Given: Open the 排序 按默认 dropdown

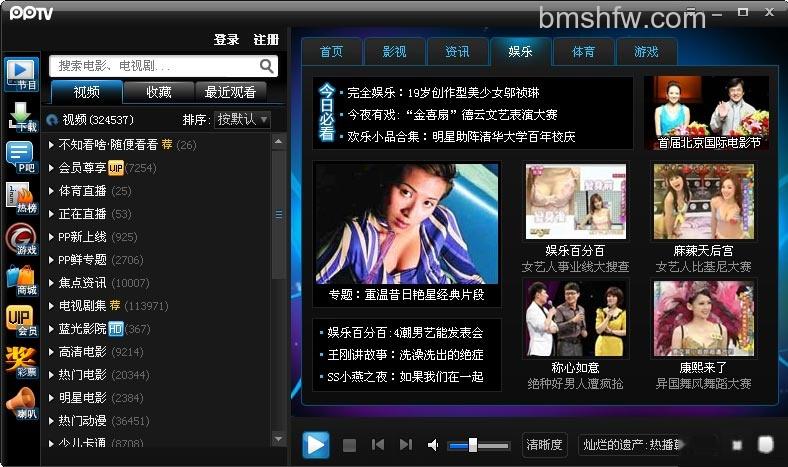Looking at the screenshot, I should pyautogui.click(x=242, y=120).
